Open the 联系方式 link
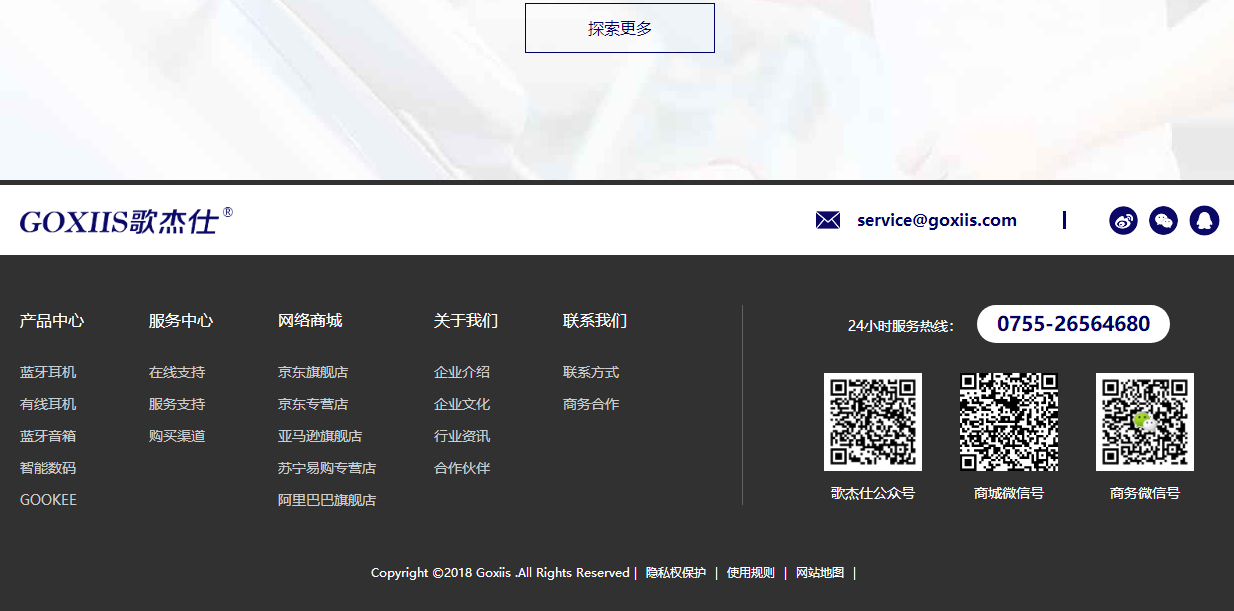This screenshot has width=1234, height=611. (x=590, y=371)
